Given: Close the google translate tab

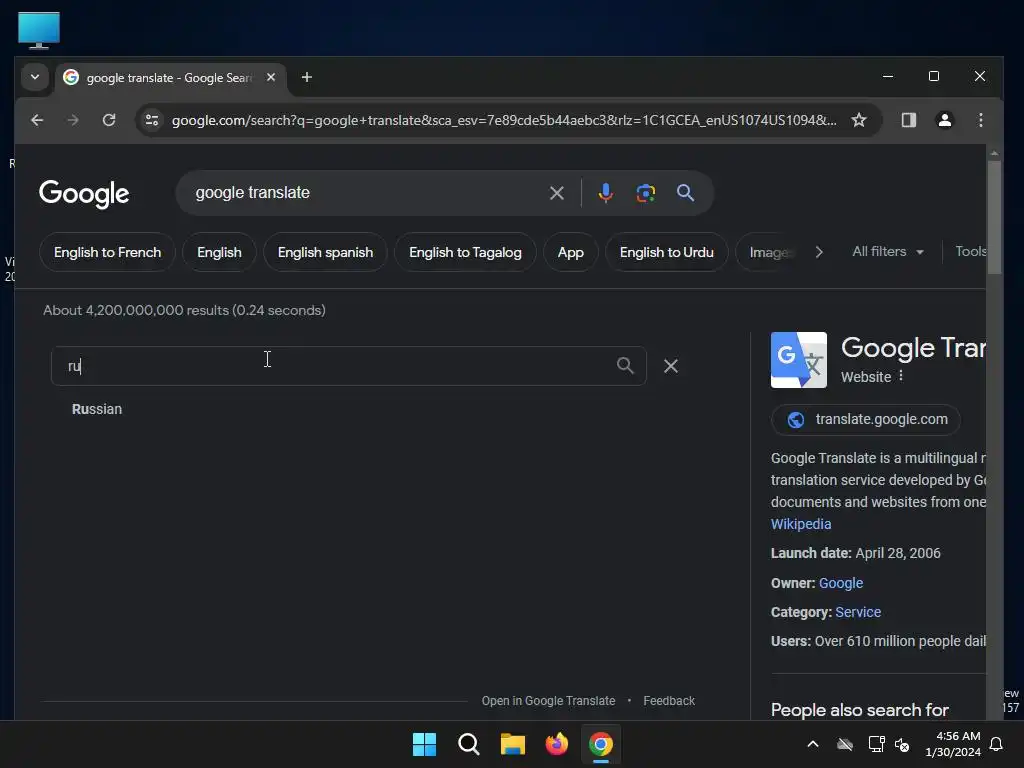Looking at the screenshot, I should (271, 77).
